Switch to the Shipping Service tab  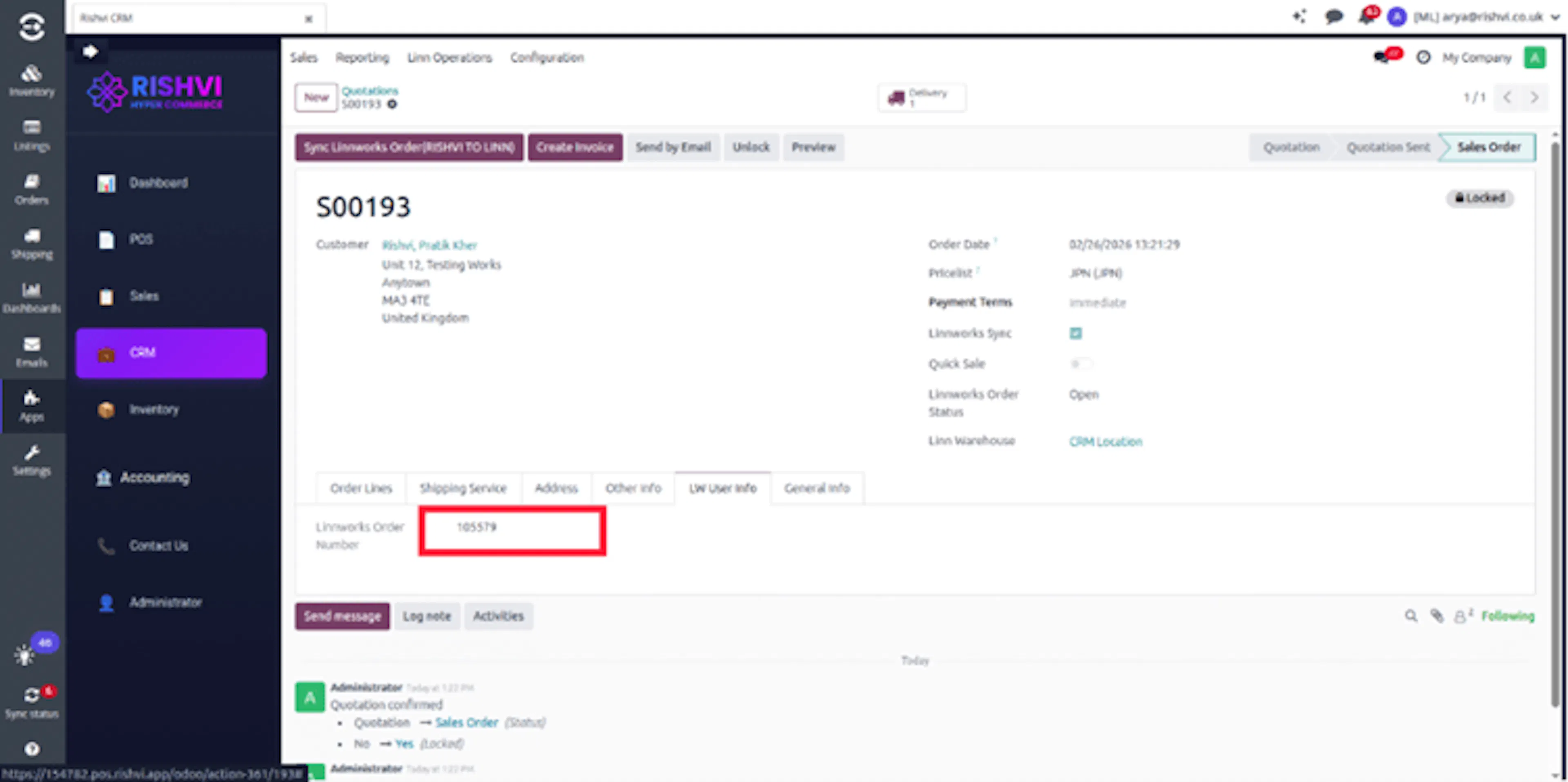(x=463, y=488)
